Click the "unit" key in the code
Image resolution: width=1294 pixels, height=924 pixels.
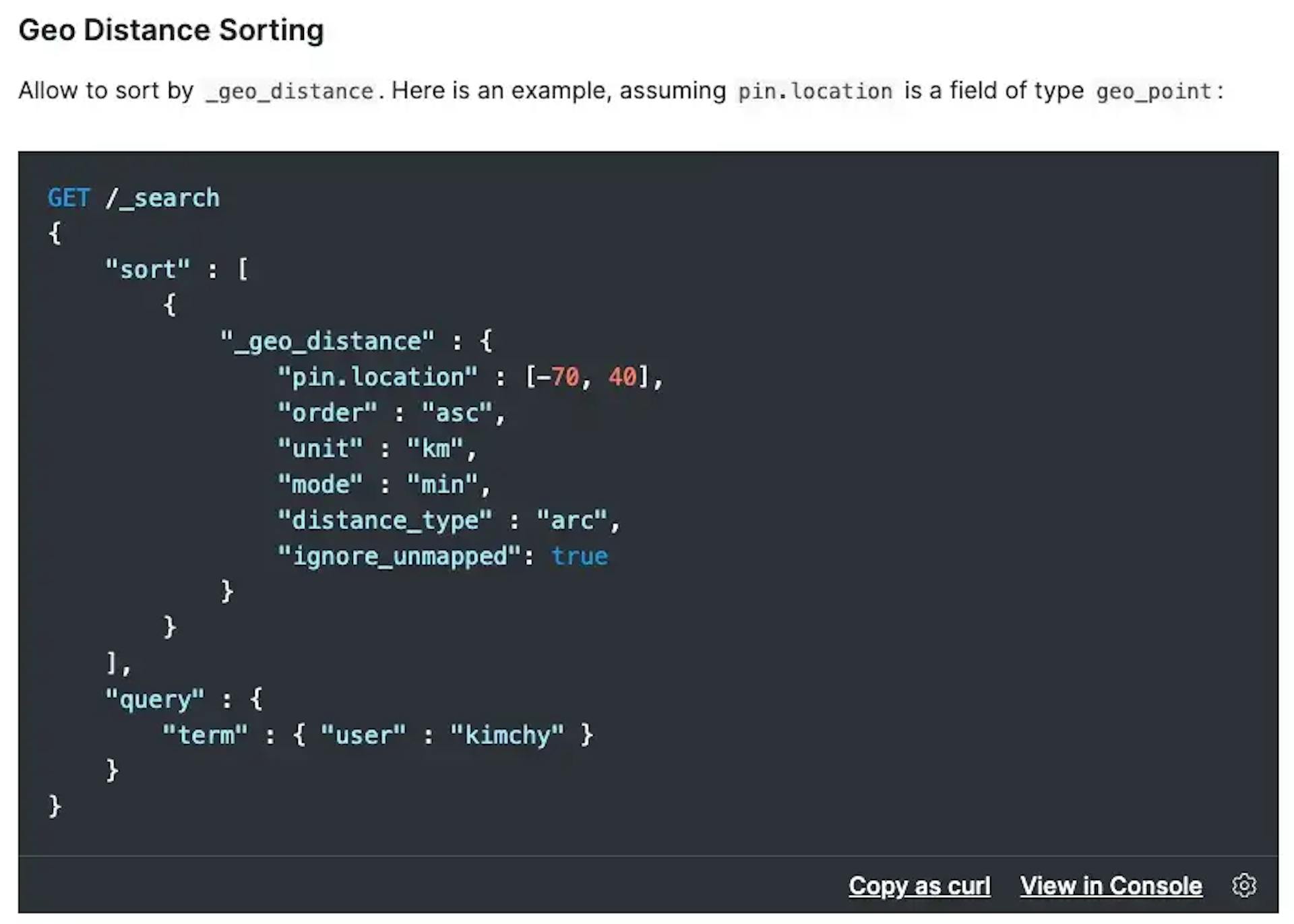[x=320, y=448]
